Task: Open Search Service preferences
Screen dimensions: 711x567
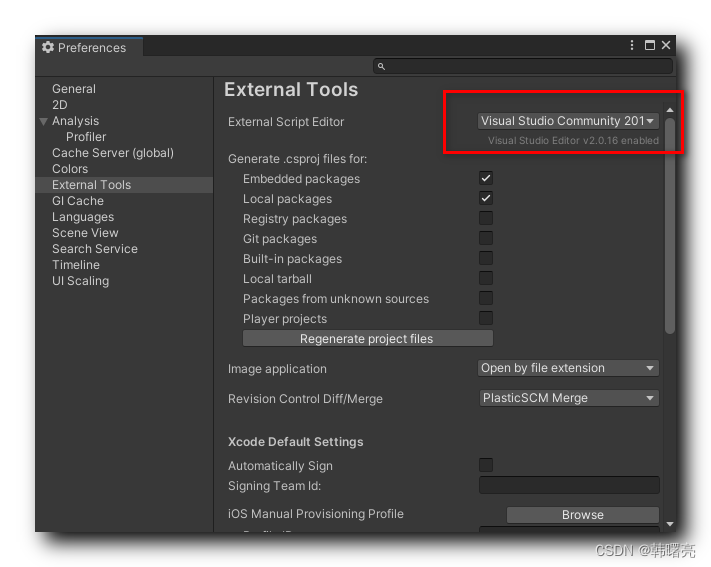Action: [x=95, y=249]
